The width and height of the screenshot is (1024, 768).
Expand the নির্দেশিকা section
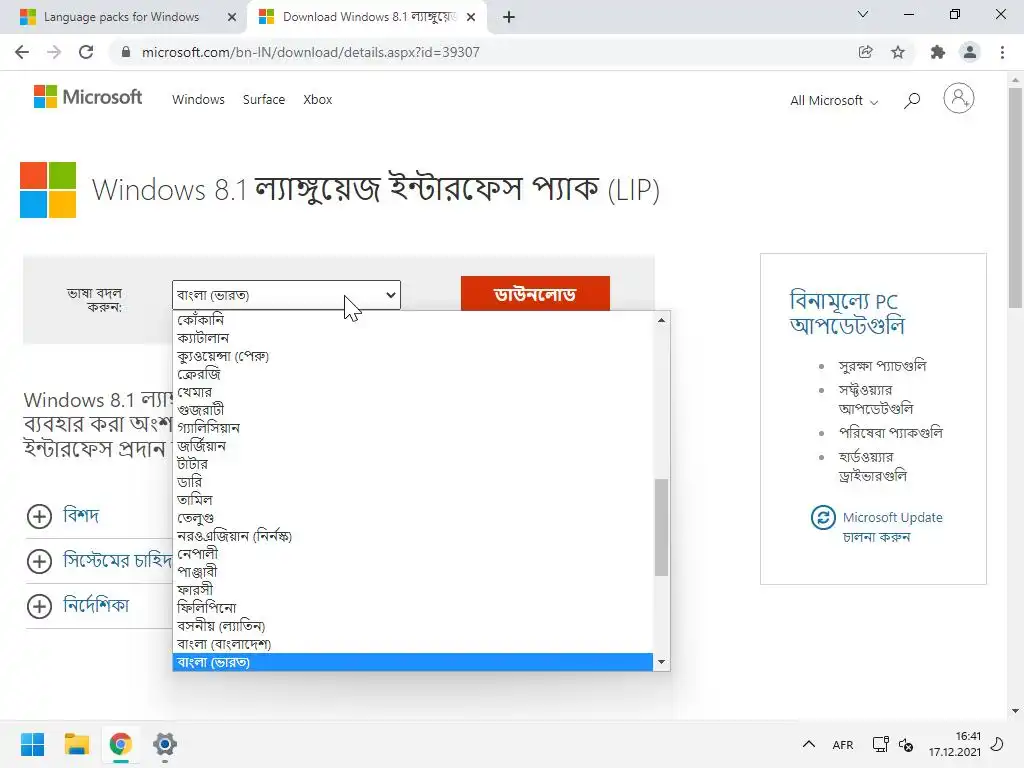tap(78, 605)
